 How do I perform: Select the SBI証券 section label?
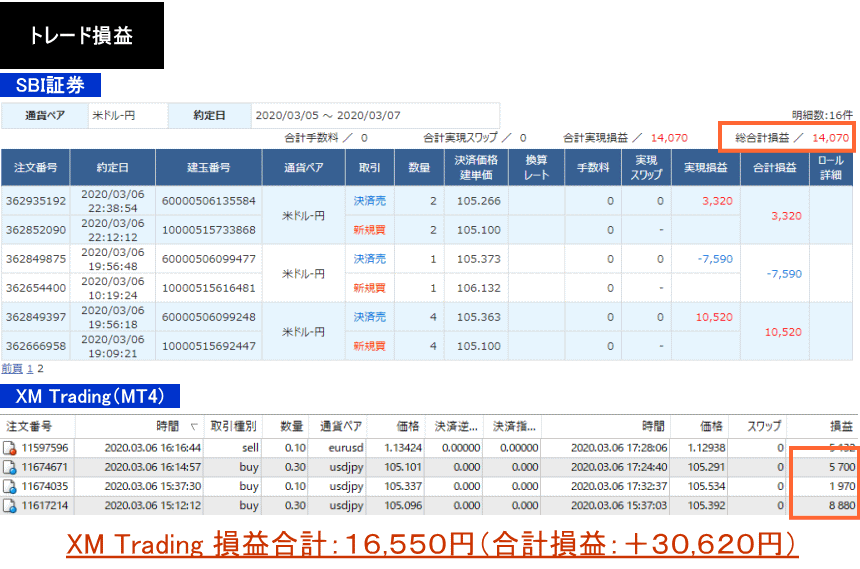click(50, 85)
